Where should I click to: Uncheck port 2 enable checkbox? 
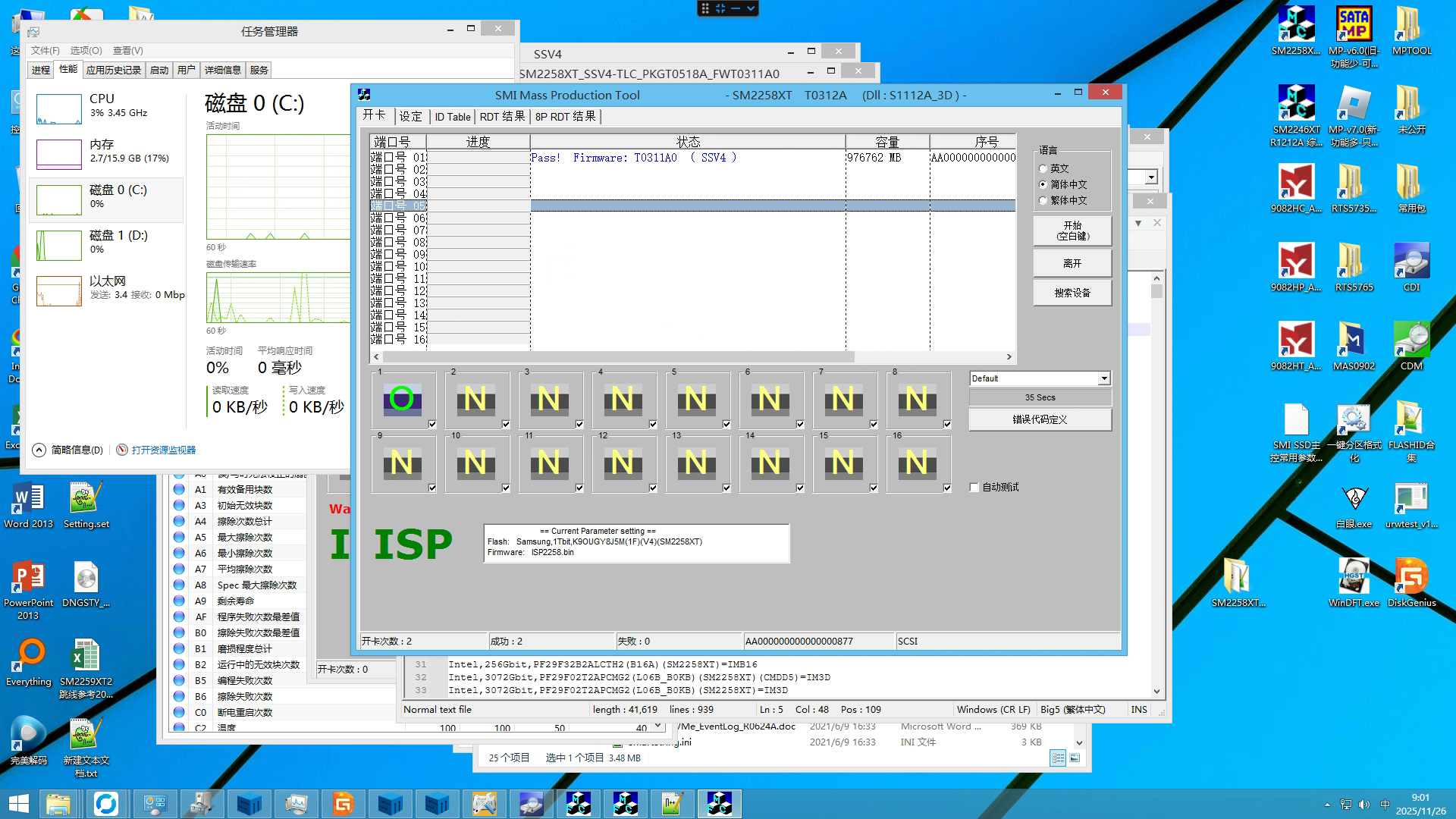click(506, 425)
